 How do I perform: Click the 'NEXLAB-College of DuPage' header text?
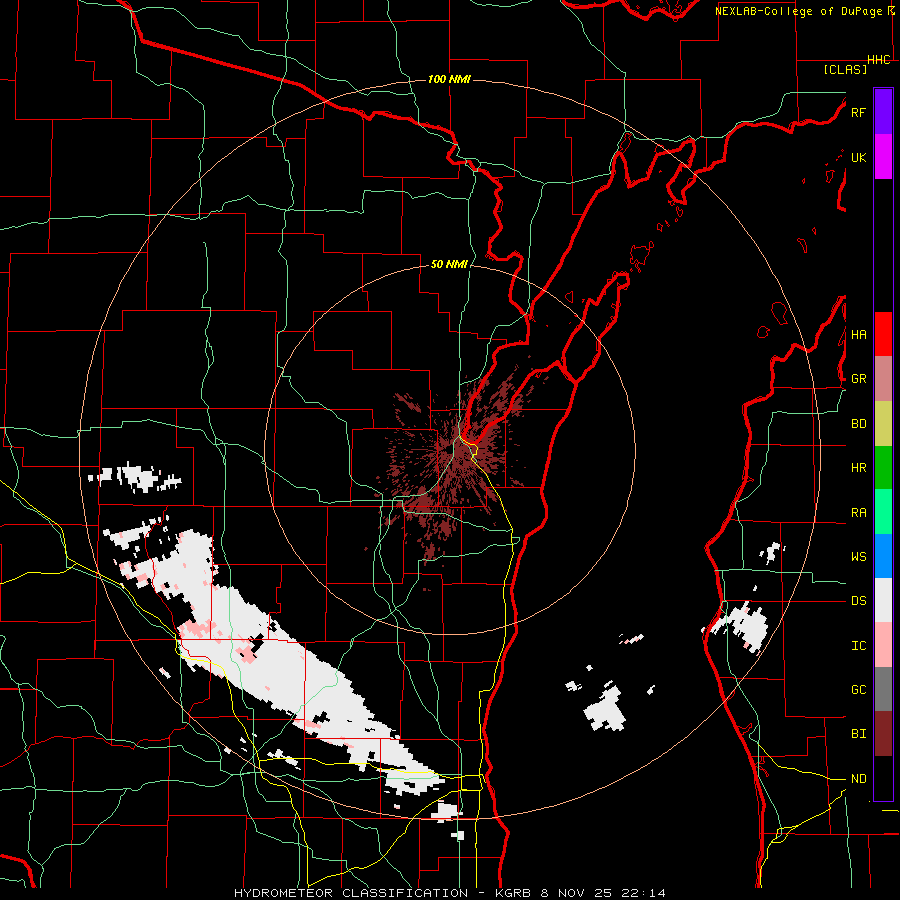(798, 11)
